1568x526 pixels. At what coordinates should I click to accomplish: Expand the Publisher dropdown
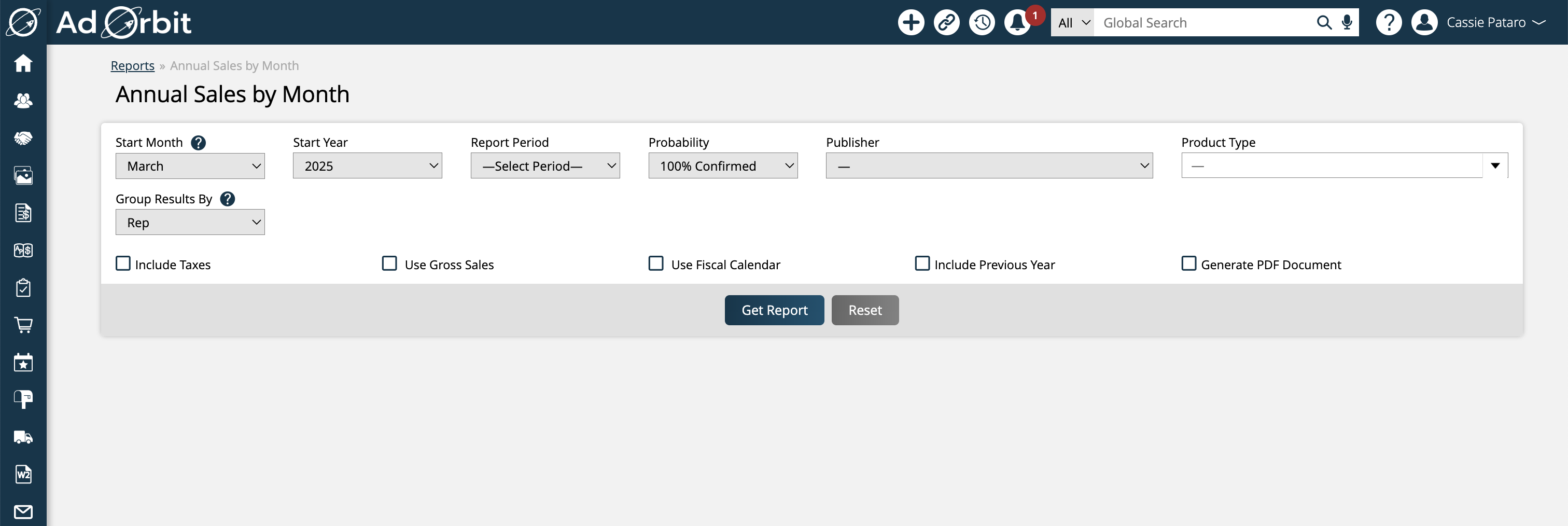point(989,165)
